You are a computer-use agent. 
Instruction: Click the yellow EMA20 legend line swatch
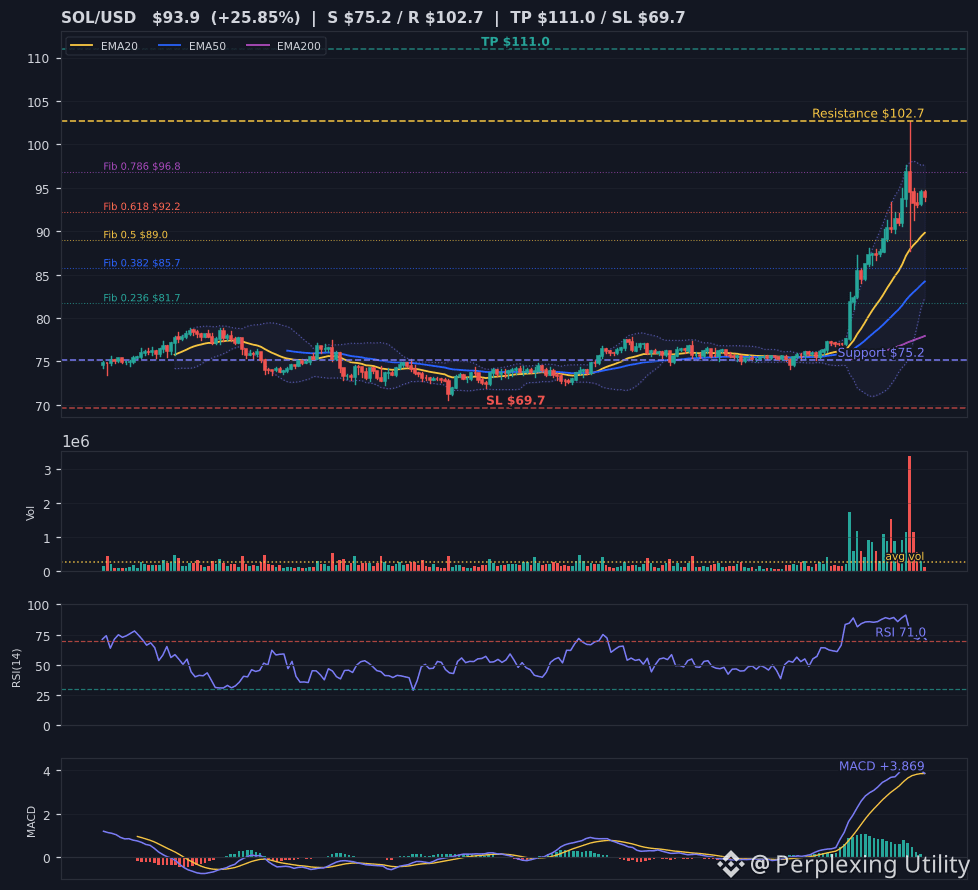click(81, 46)
